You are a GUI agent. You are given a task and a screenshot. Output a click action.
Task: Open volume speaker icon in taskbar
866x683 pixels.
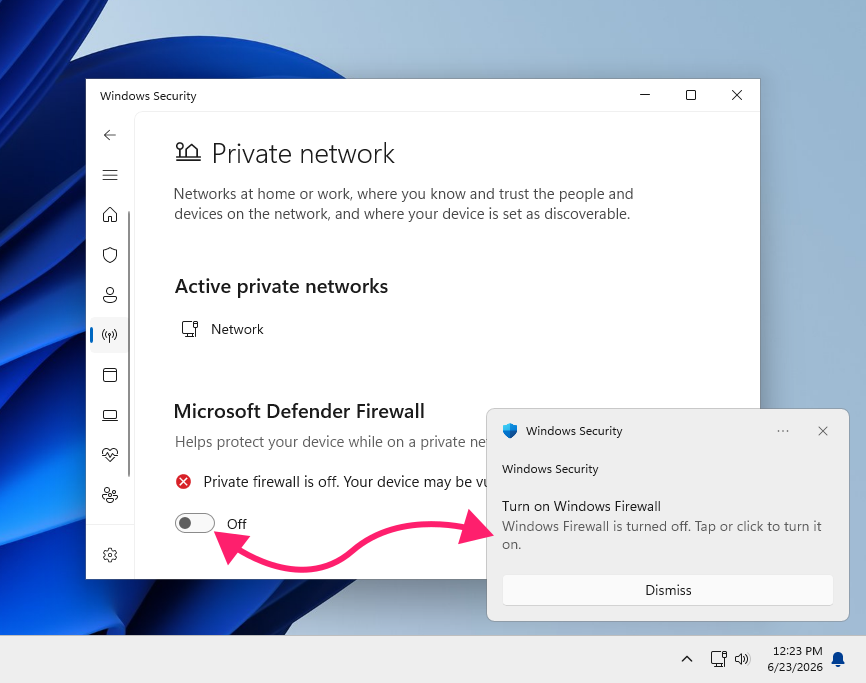[x=742, y=659]
